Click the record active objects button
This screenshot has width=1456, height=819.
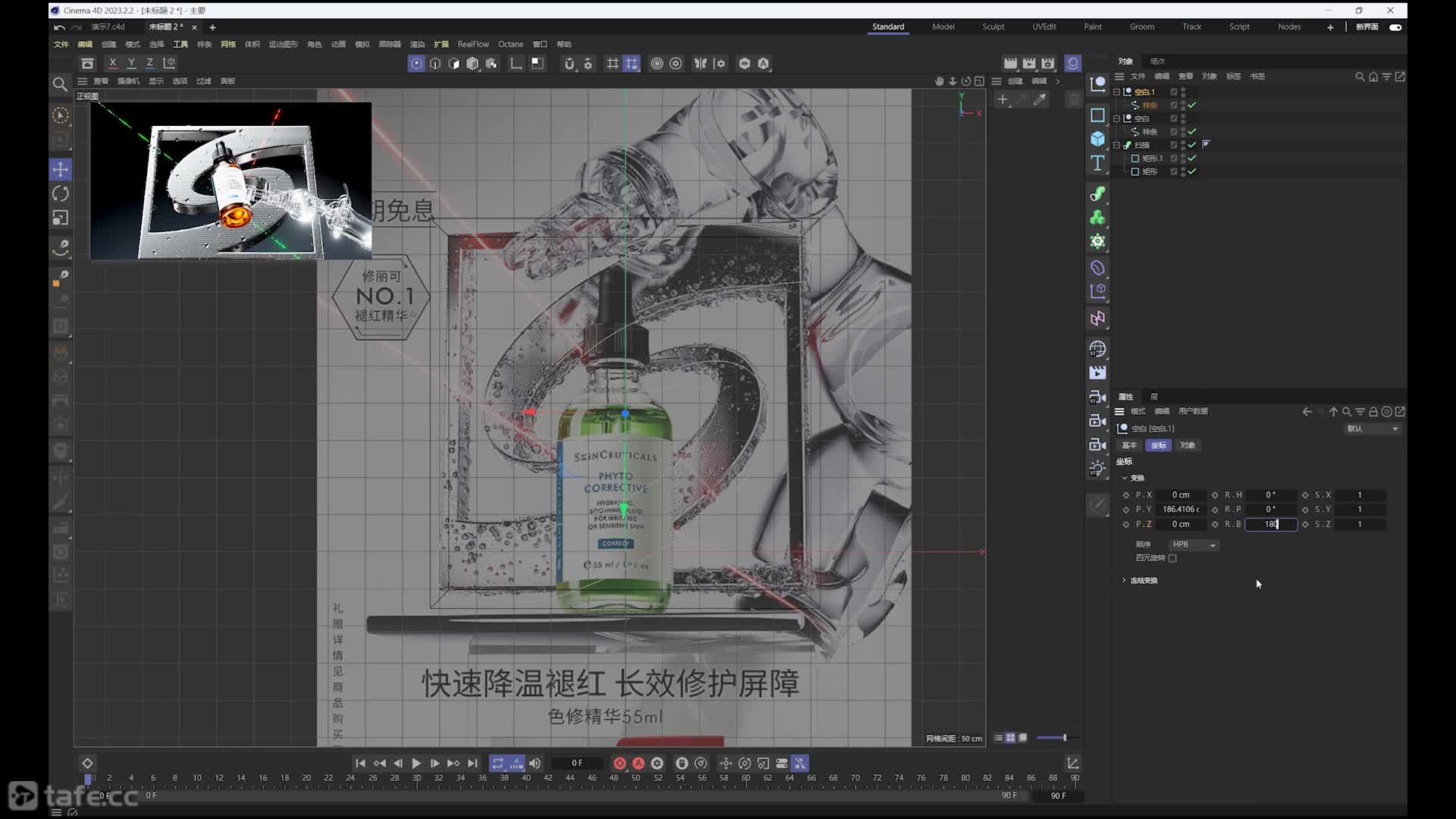click(x=620, y=763)
